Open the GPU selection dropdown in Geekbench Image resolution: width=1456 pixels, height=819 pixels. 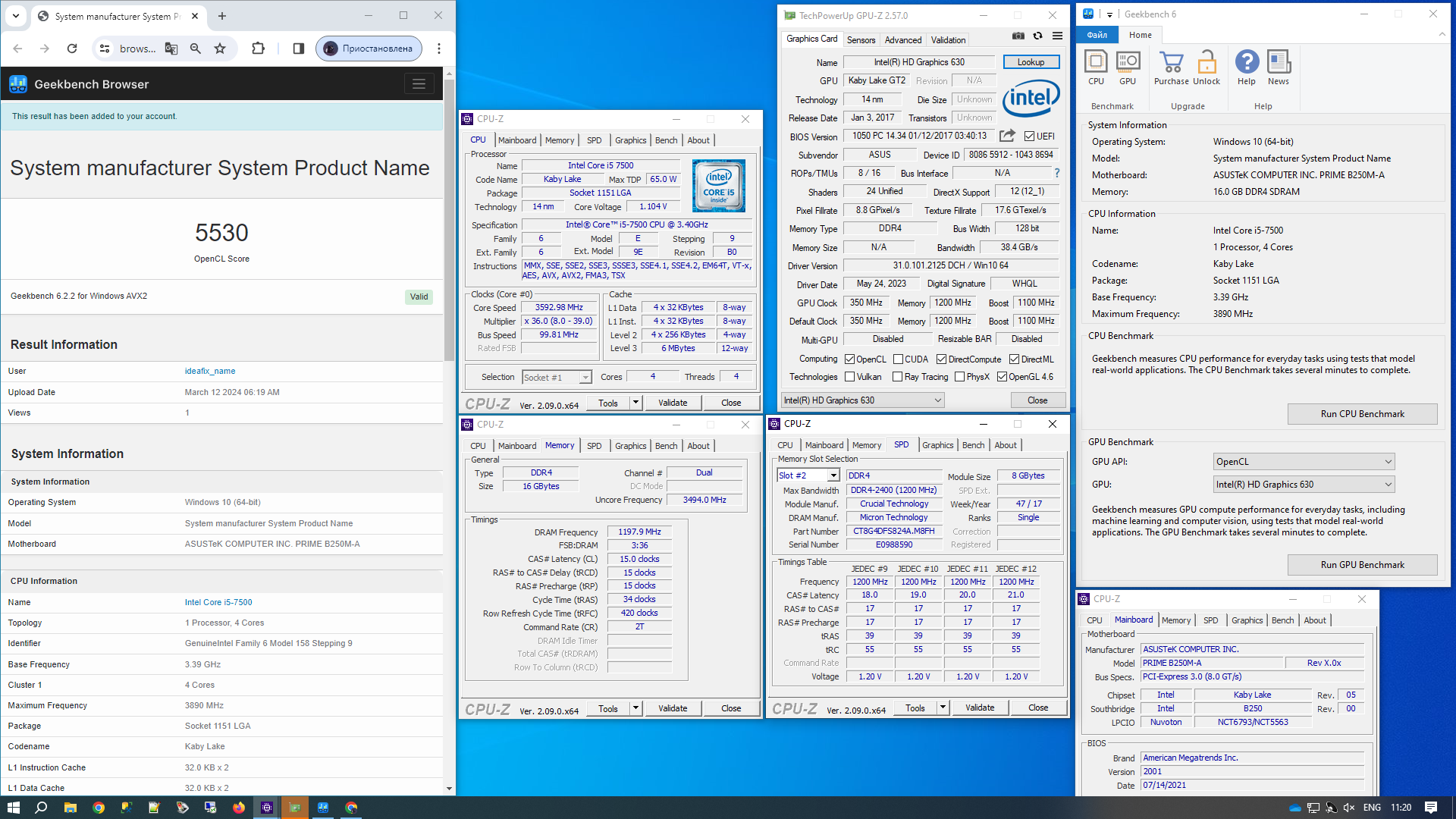(1304, 485)
